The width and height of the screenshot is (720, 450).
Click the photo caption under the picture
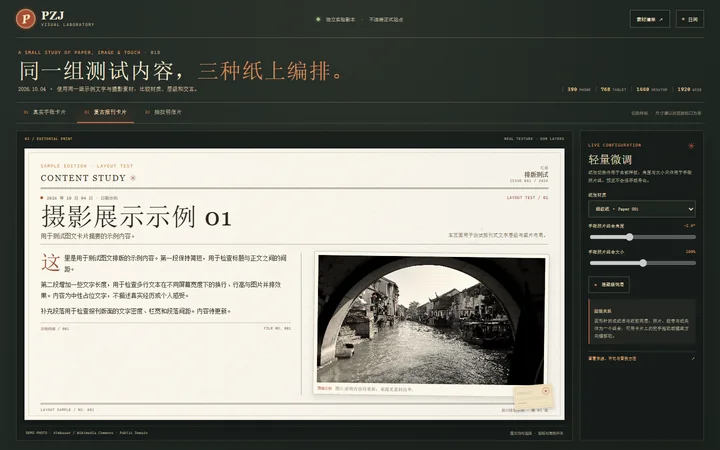click(365, 389)
